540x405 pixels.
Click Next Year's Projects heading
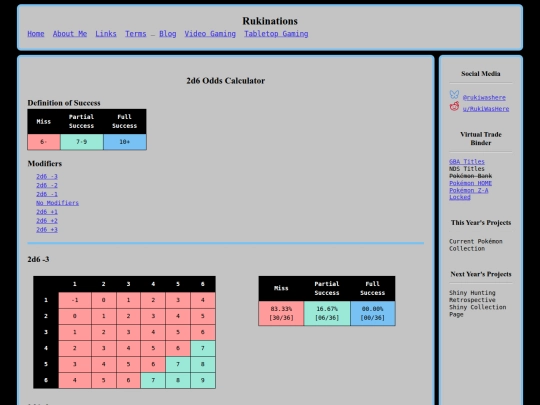[481, 274]
